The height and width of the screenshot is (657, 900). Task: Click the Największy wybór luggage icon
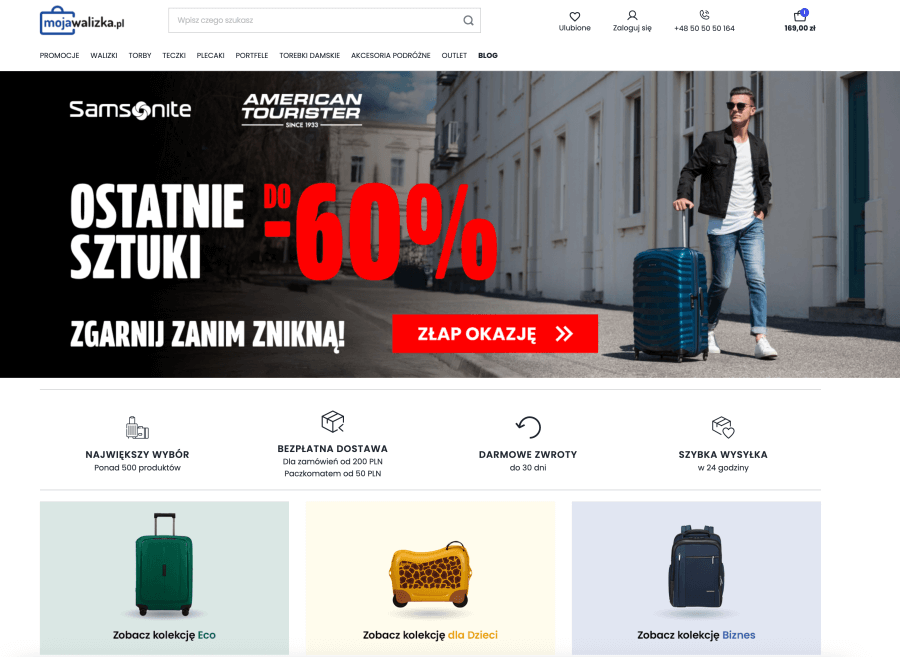tap(137, 428)
